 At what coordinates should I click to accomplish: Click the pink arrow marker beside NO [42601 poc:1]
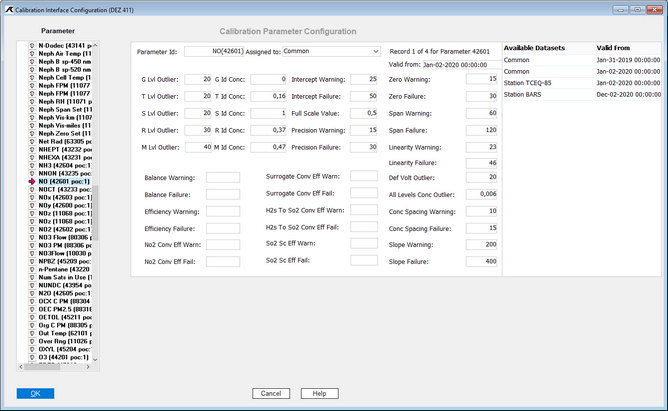32,181
